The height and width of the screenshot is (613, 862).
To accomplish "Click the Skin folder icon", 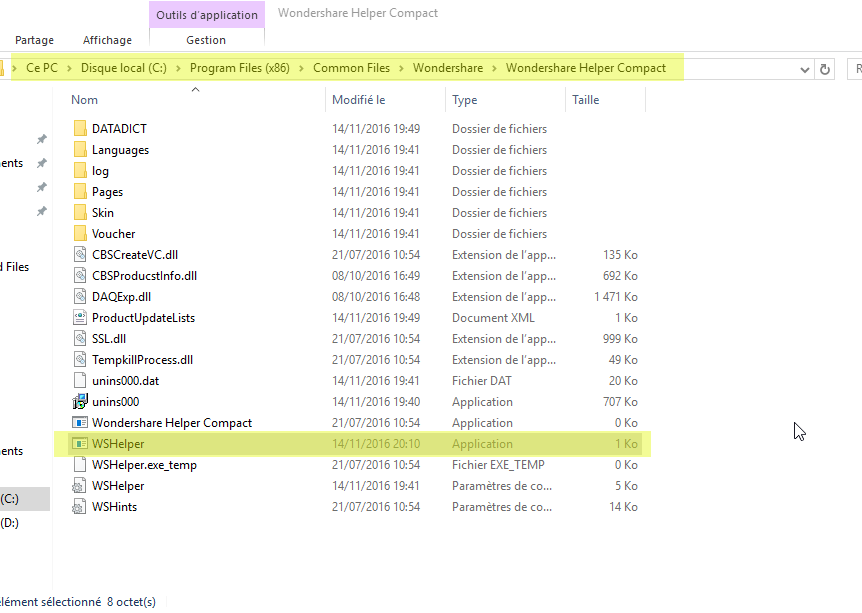I will (80, 212).
